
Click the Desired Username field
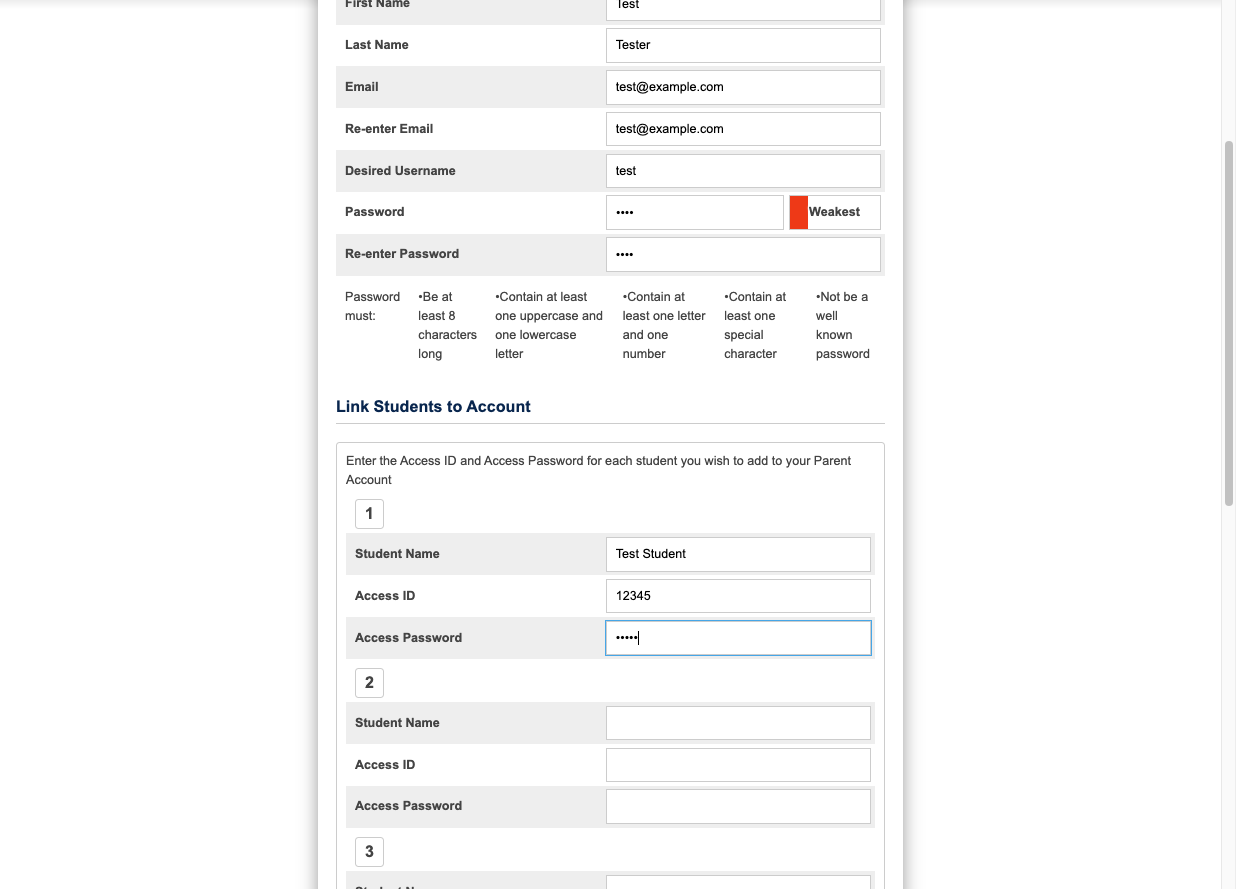click(743, 171)
